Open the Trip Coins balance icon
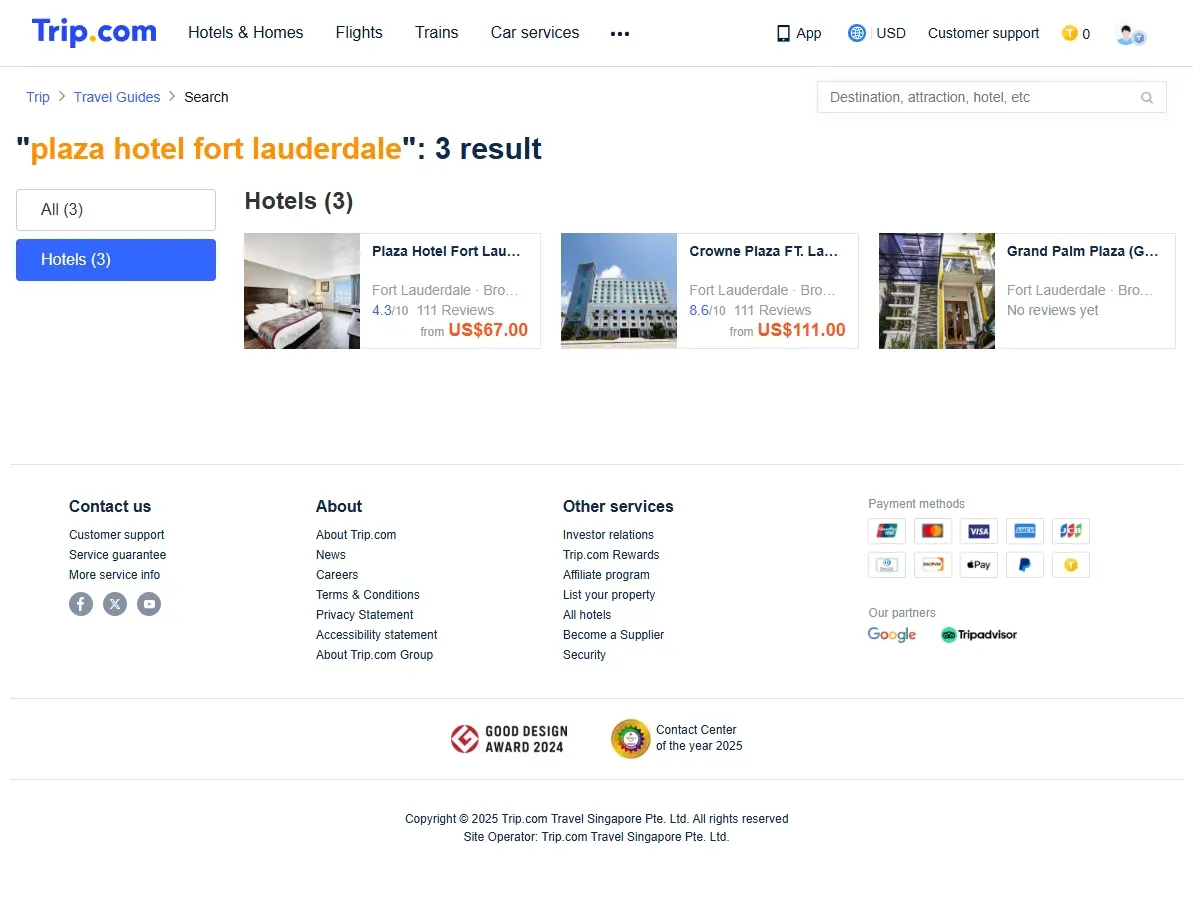 click(1069, 33)
